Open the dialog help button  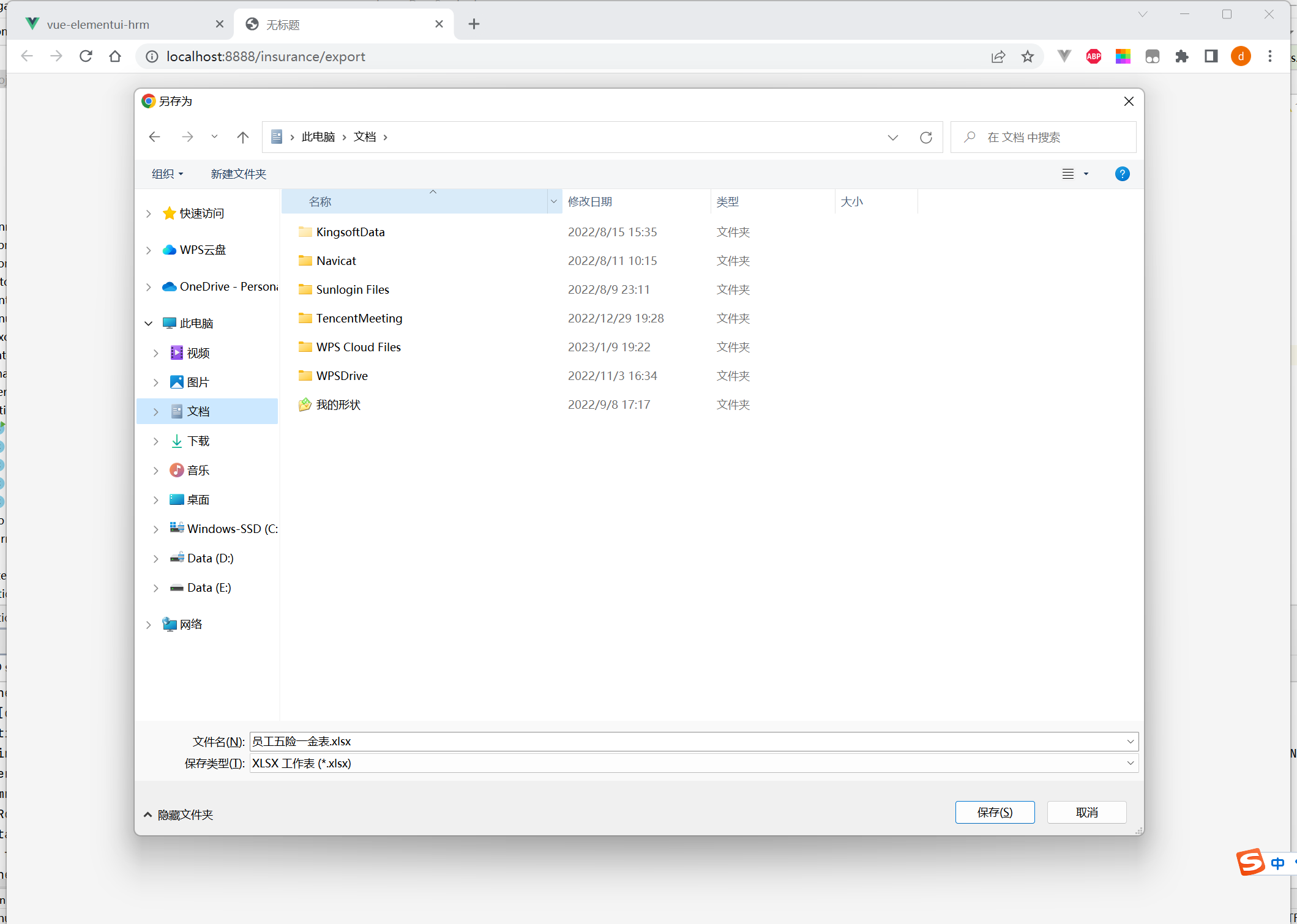(1122, 174)
